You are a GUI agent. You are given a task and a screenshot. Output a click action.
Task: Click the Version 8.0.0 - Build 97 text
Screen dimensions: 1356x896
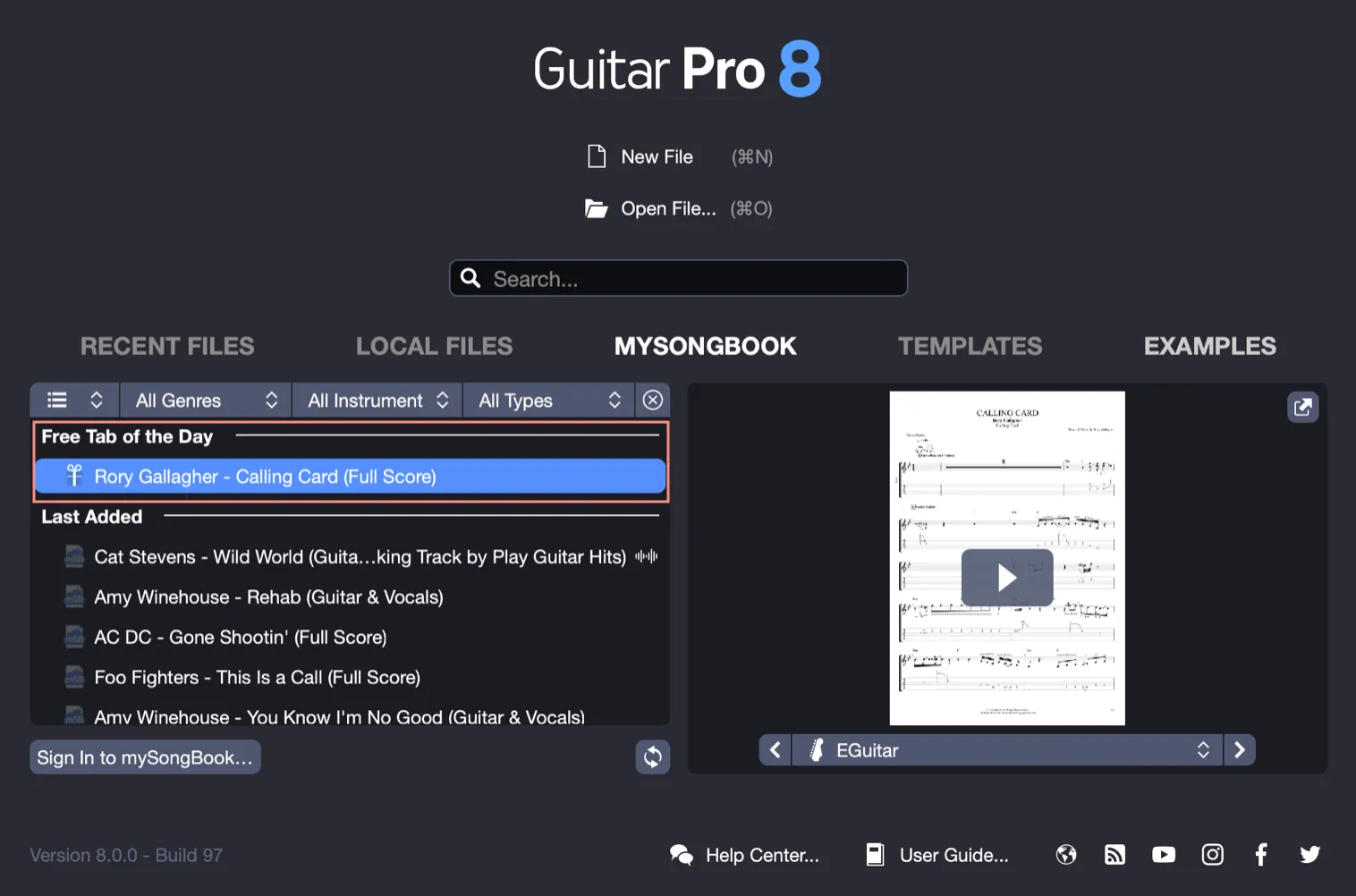tap(126, 855)
